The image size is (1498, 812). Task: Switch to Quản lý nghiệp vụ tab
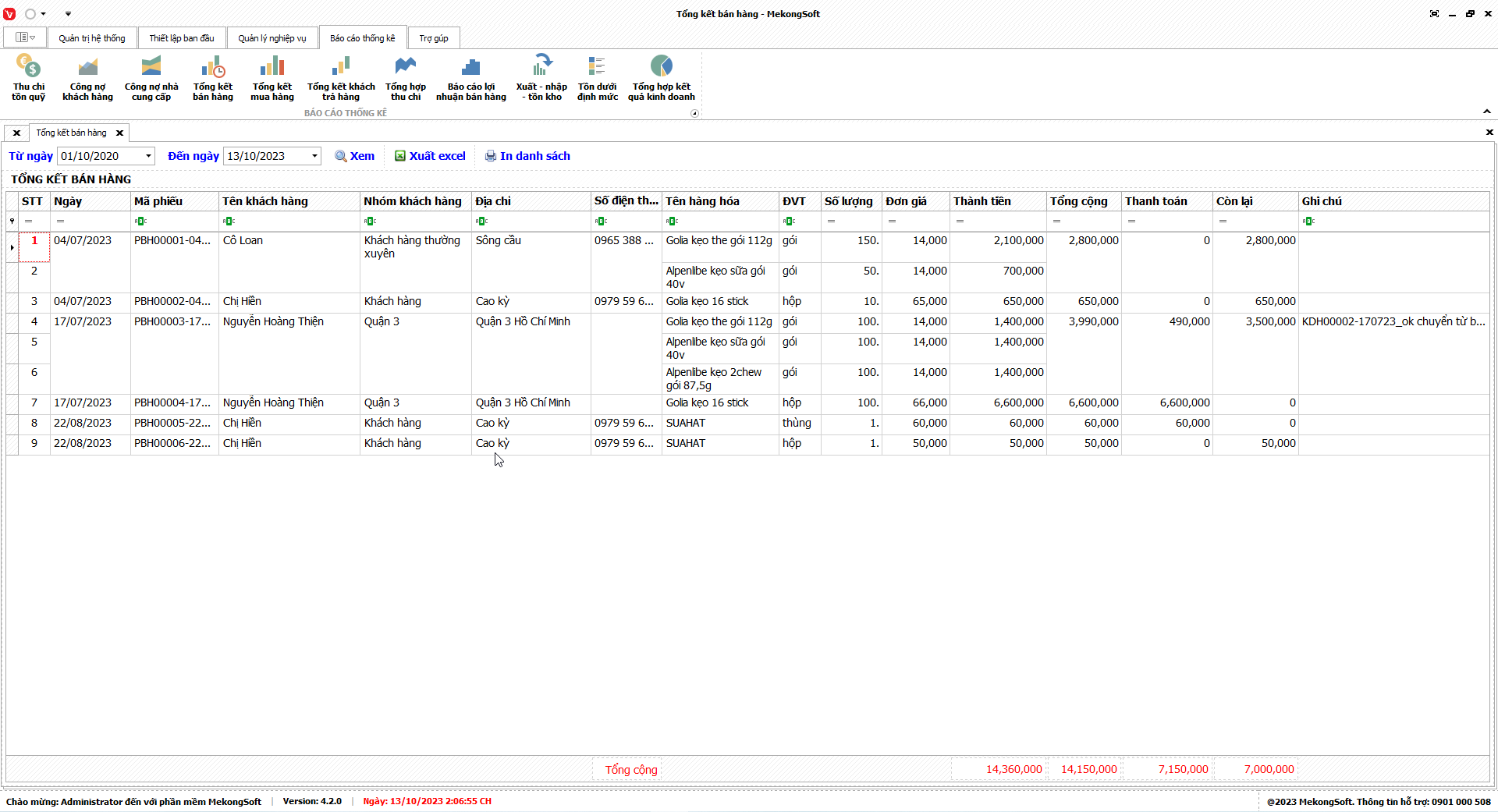coord(272,38)
